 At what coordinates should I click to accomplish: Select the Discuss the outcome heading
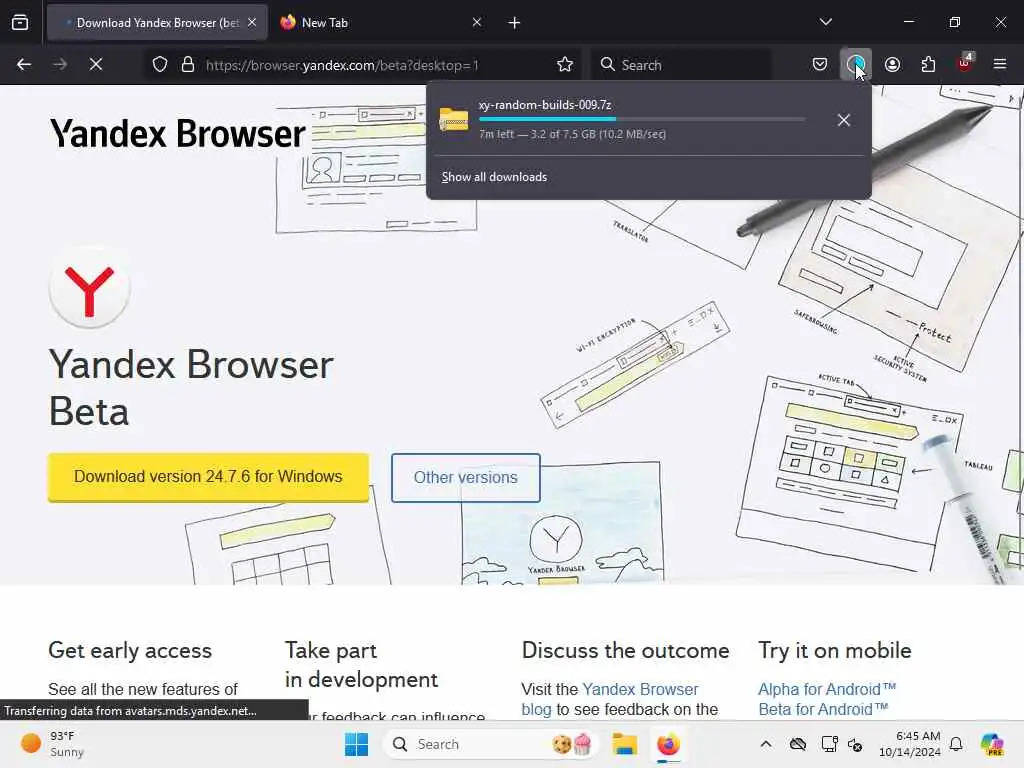point(625,651)
